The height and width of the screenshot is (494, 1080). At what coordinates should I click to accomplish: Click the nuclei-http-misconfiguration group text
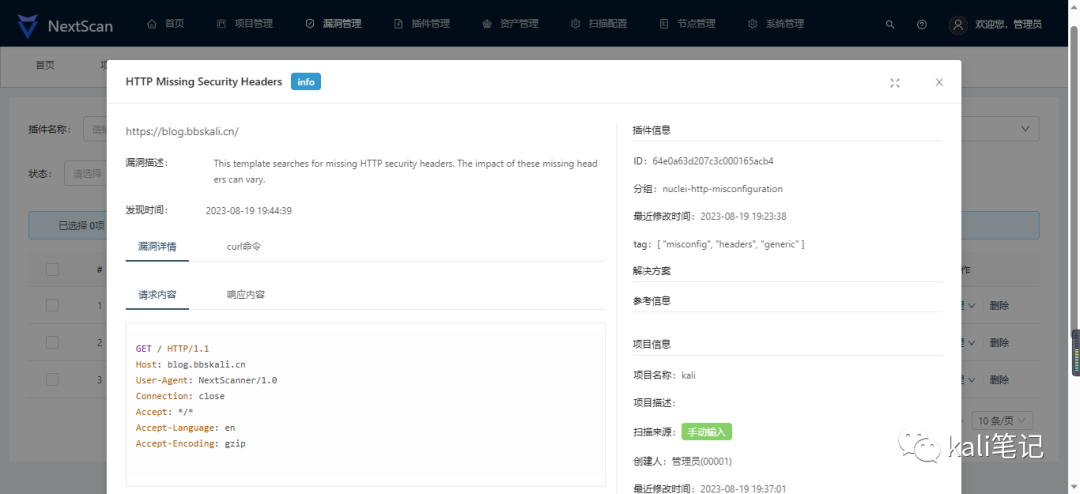(723, 189)
